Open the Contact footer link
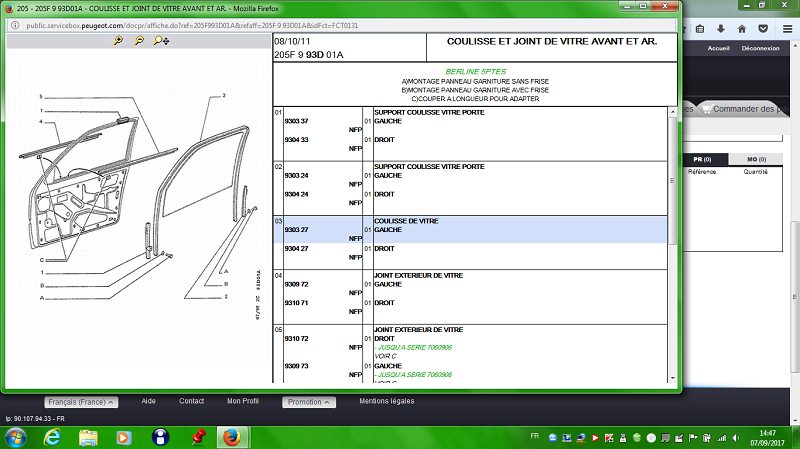The image size is (800, 449). pos(191,401)
